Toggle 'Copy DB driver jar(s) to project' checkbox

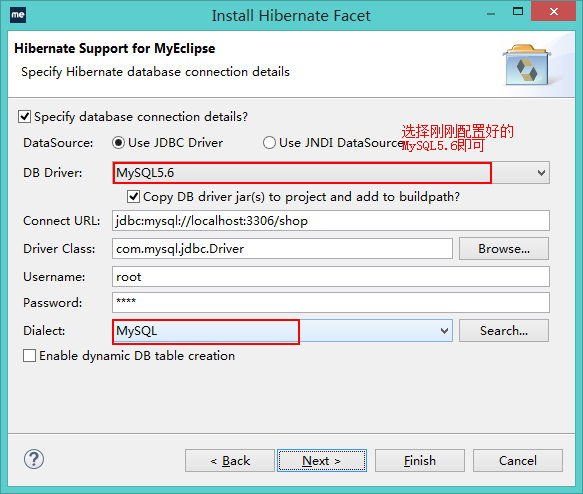click(x=133, y=197)
